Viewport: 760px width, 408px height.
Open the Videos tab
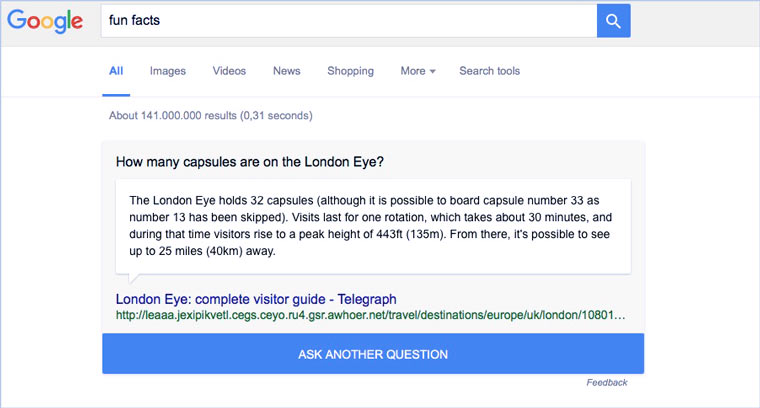(x=229, y=71)
